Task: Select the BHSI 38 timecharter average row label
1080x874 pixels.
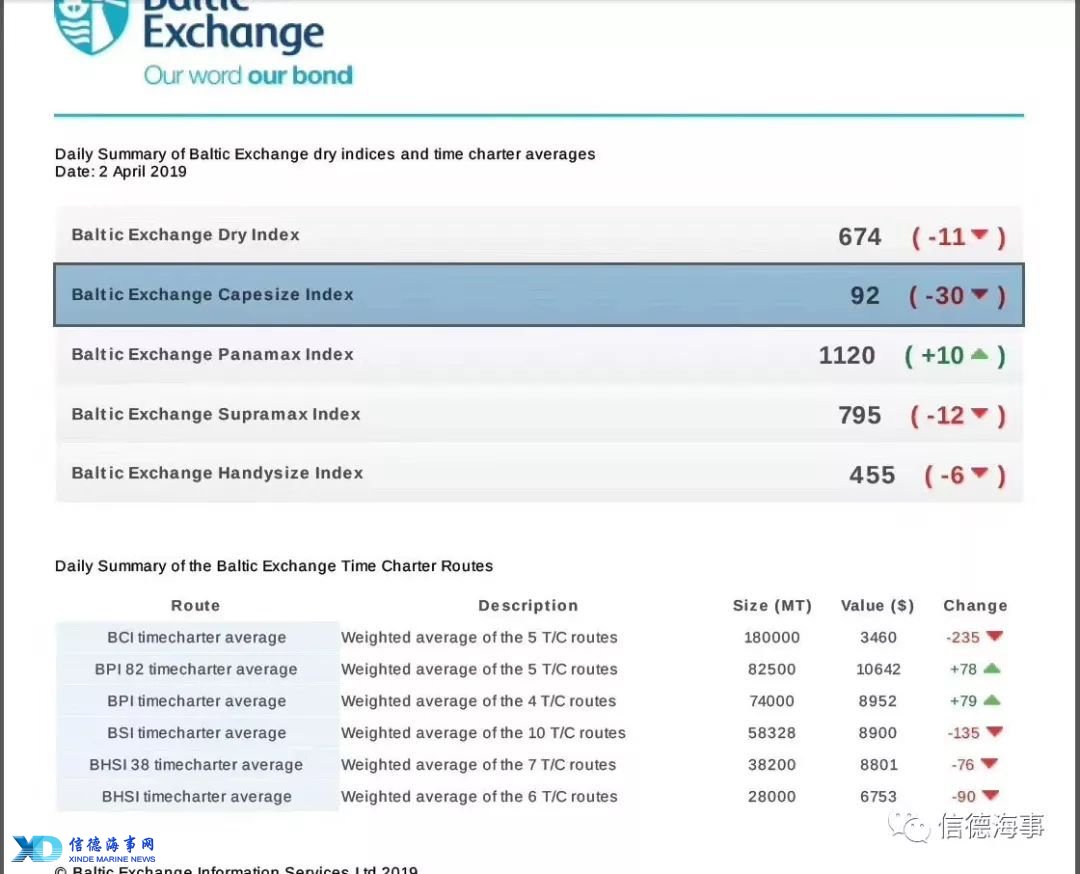Action: tap(196, 764)
